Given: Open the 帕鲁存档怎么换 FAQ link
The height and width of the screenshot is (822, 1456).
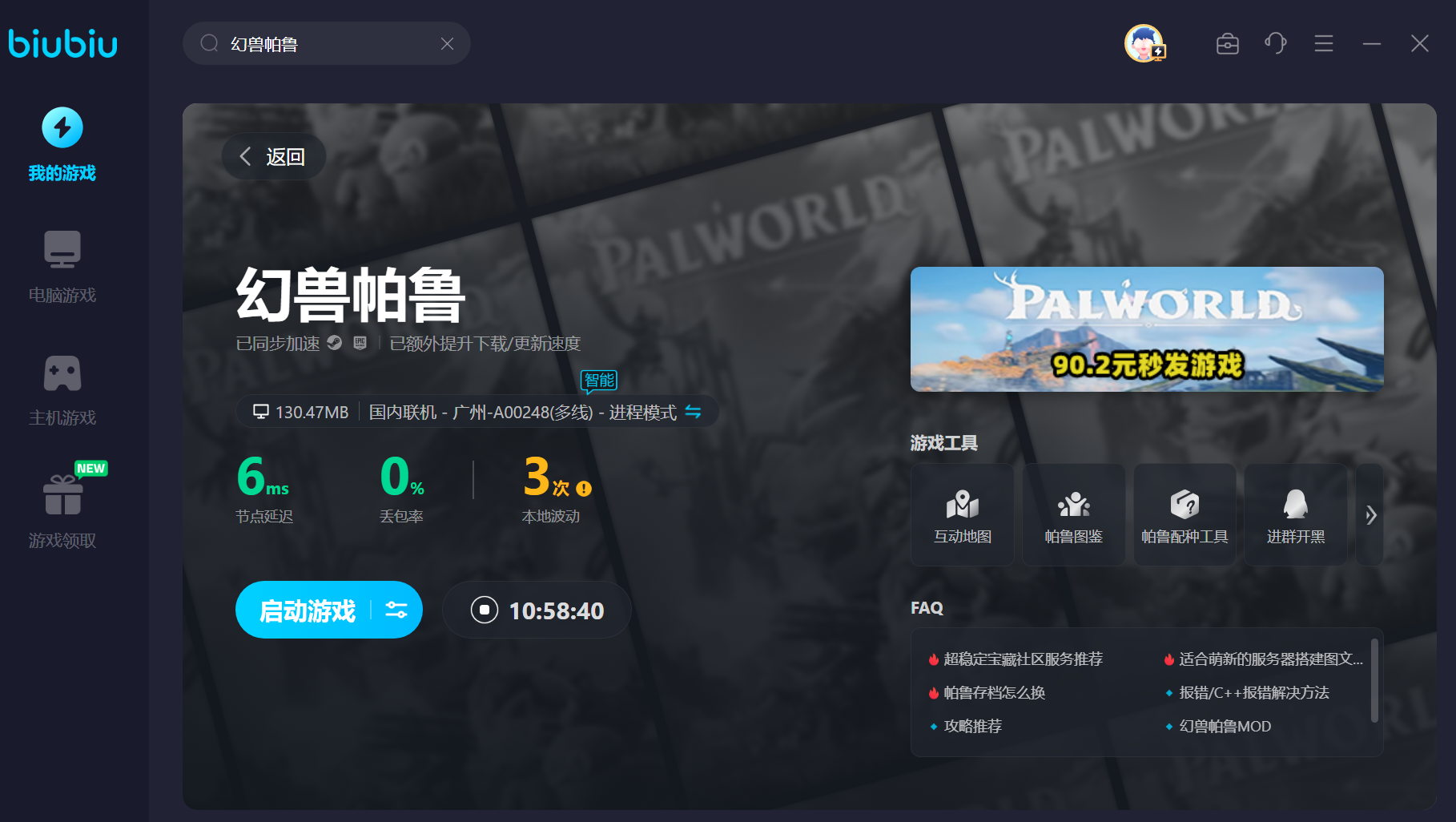Looking at the screenshot, I should coord(994,693).
